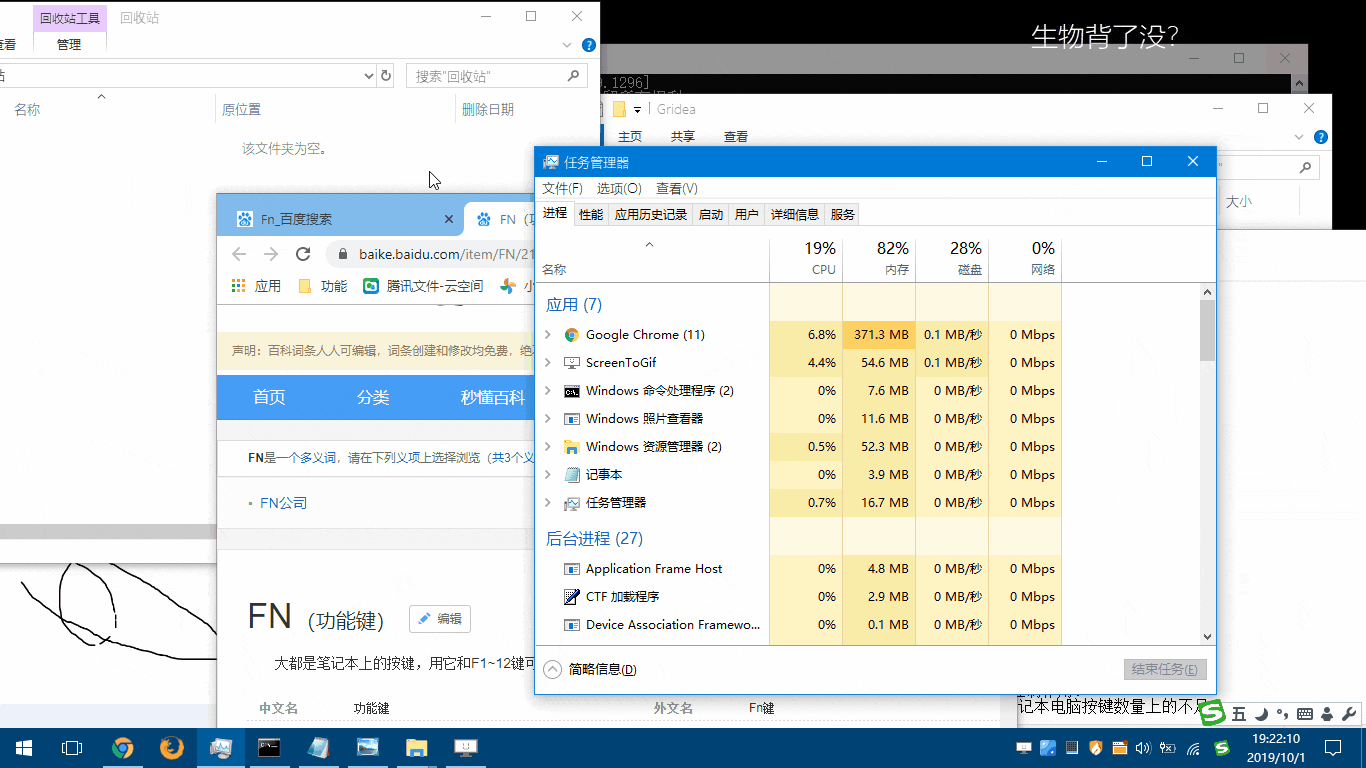Click the Windows 资源管理器 folder icon
1366x768 pixels.
[572, 447]
